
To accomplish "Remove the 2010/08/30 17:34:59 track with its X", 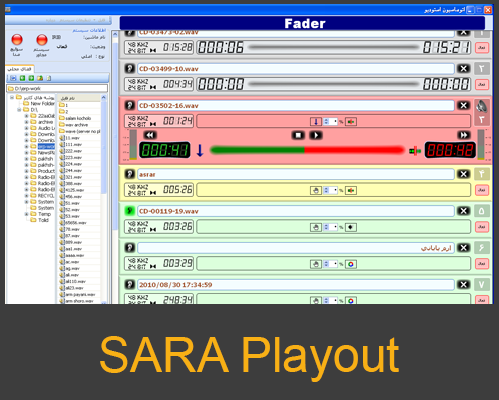I will (463, 284).
